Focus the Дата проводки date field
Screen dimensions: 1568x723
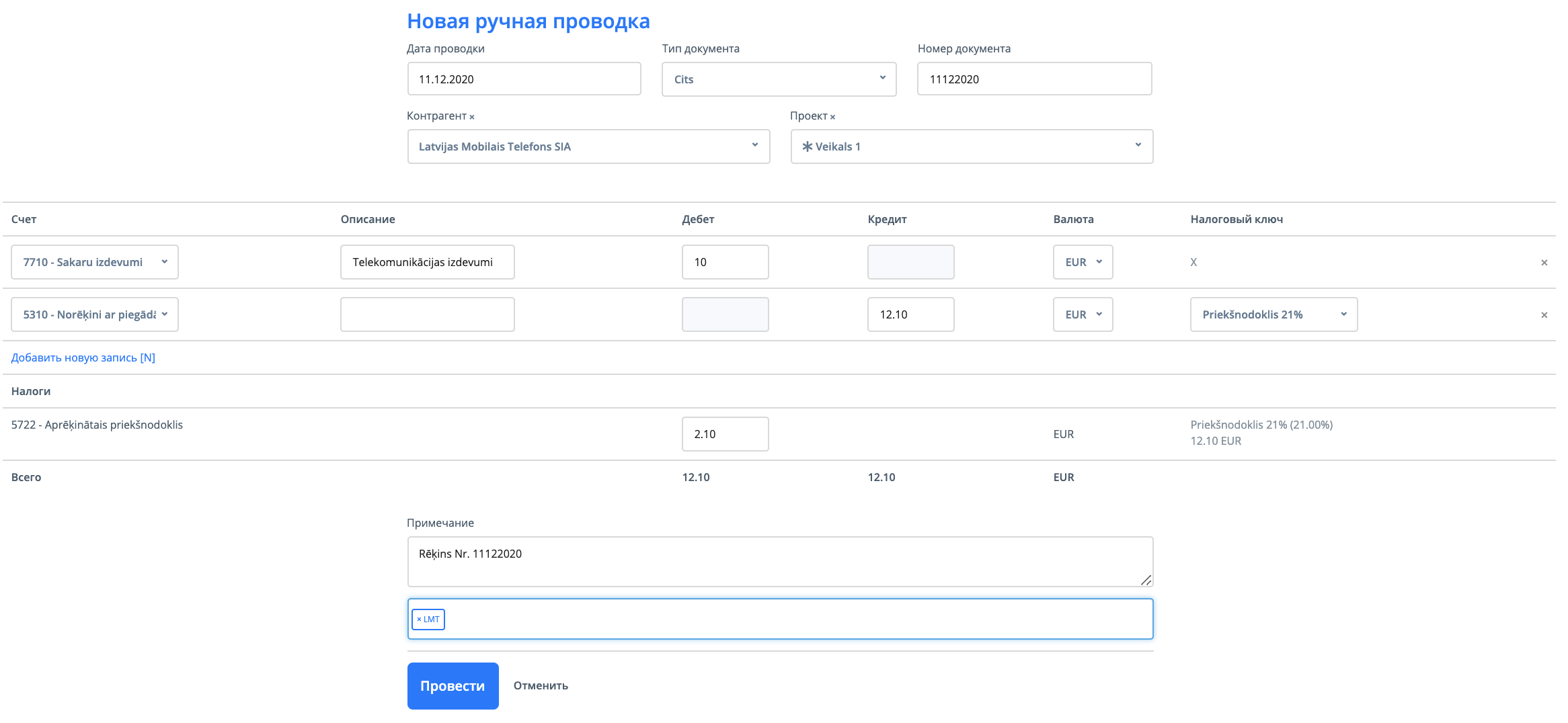click(x=524, y=79)
